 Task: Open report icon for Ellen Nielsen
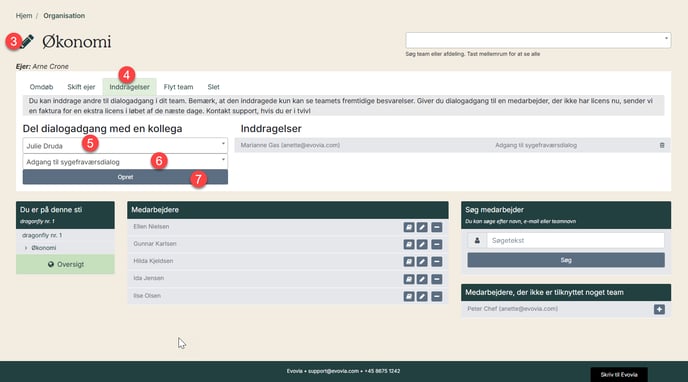(408, 227)
